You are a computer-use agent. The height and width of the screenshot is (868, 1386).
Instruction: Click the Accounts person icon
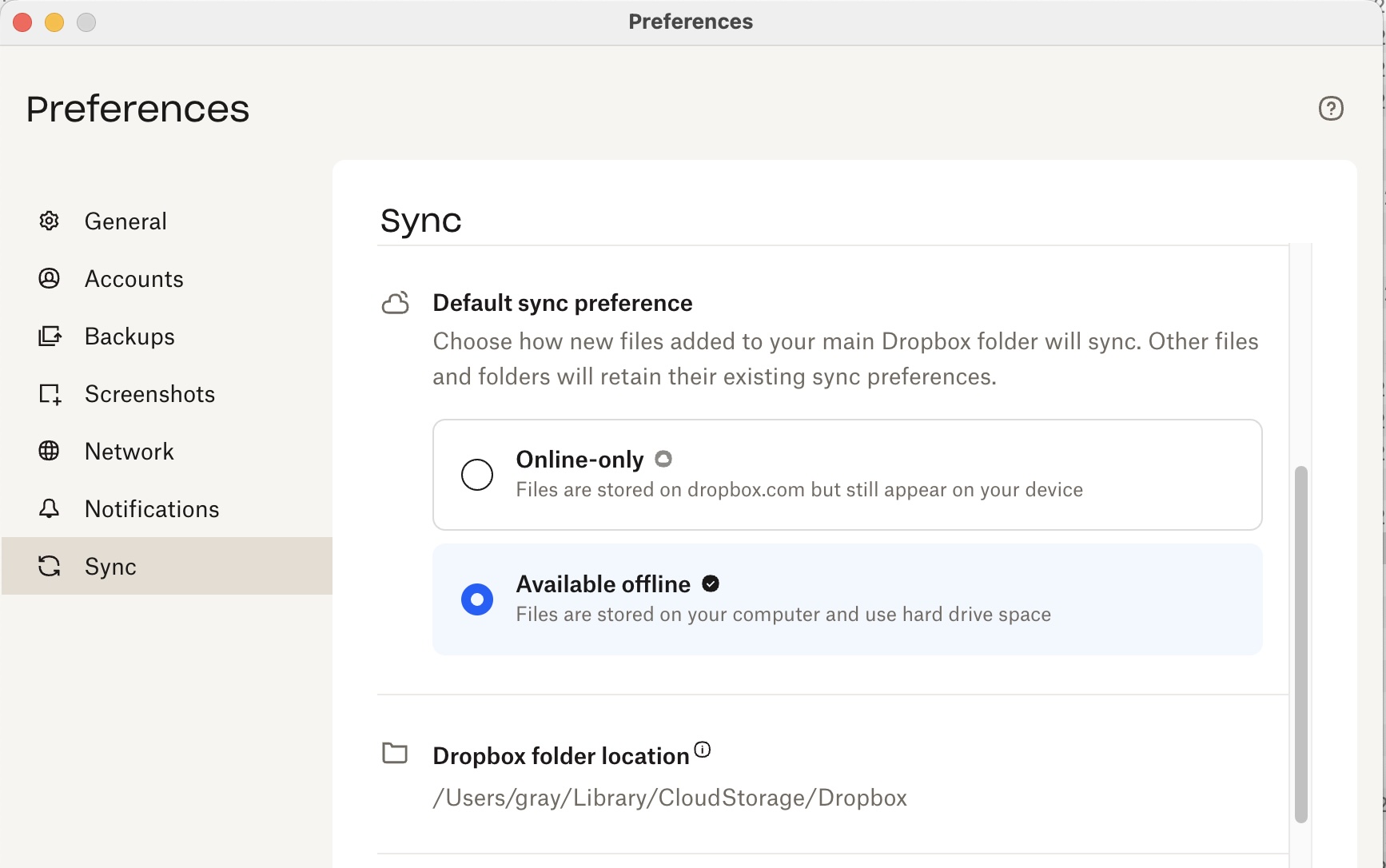[x=50, y=279]
